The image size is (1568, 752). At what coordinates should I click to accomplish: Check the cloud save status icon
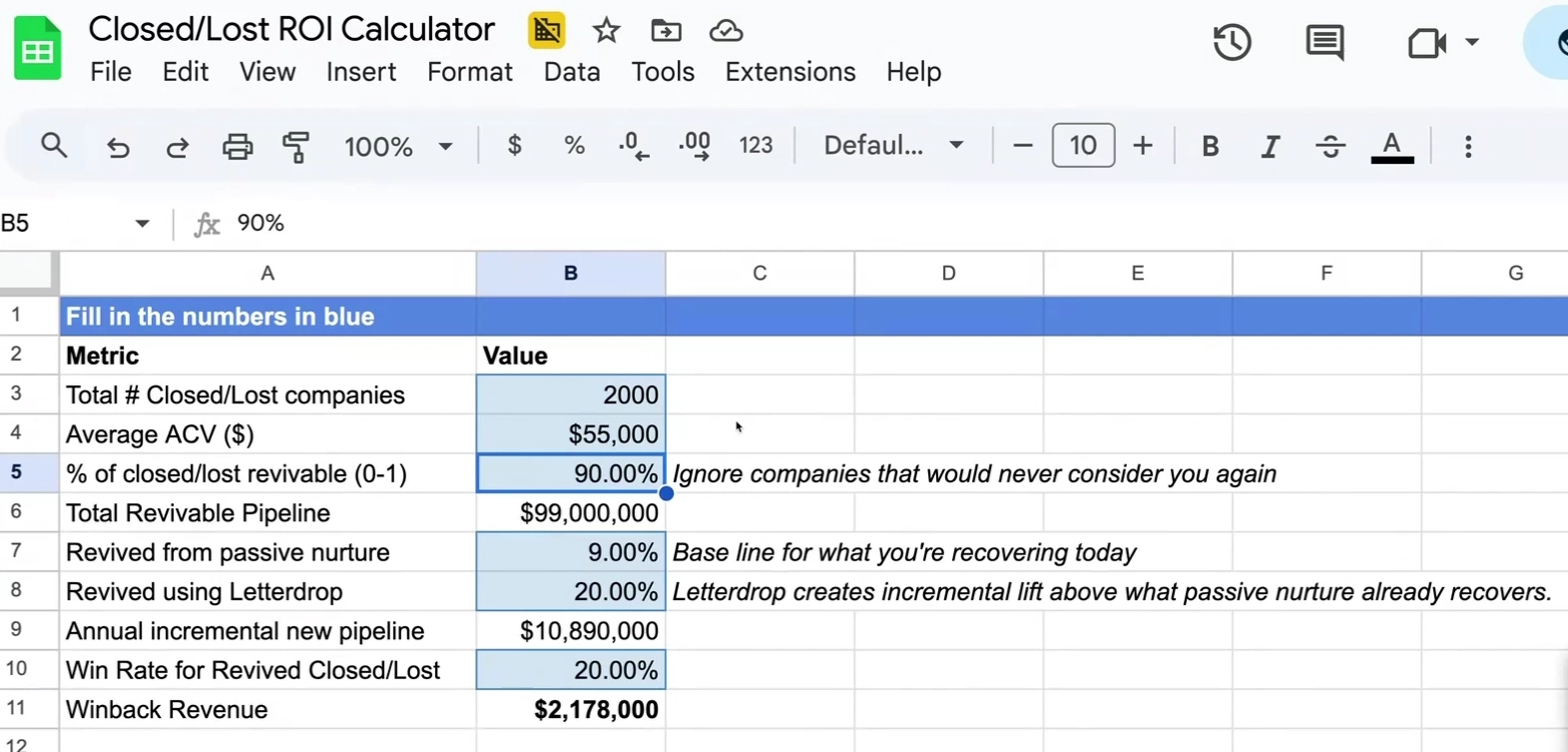pyautogui.click(x=726, y=31)
